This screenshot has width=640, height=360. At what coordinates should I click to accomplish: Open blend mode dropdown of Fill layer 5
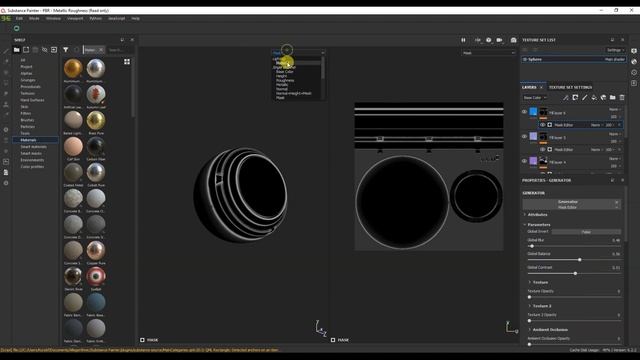pyautogui.click(x=615, y=134)
